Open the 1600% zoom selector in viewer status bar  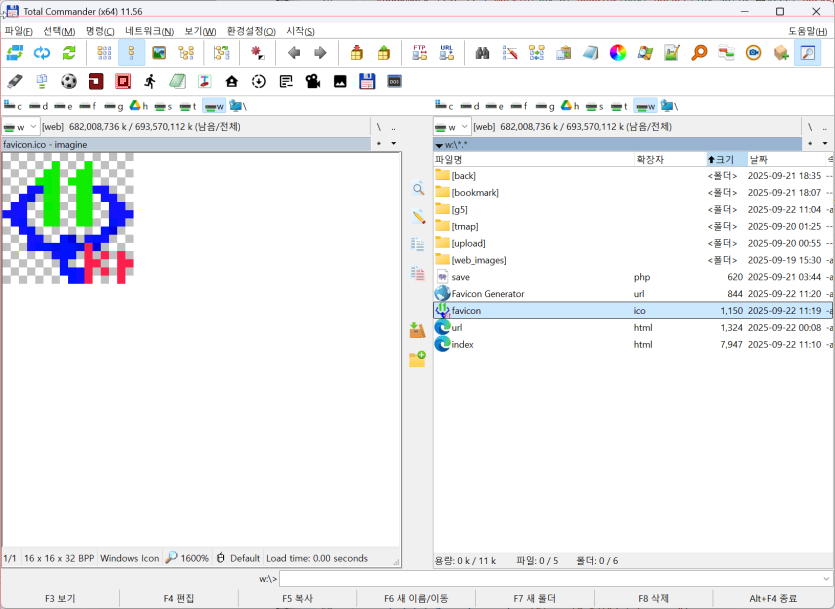click(x=187, y=558)
